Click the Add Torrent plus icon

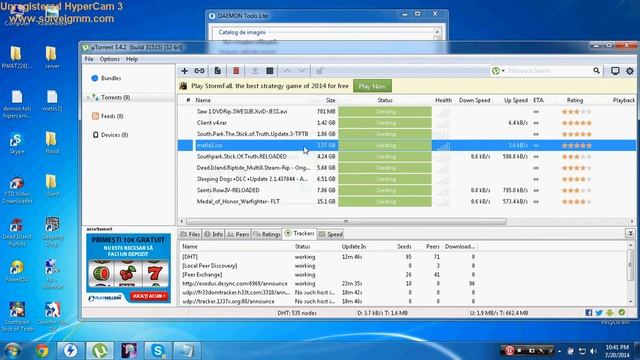click(184, 71)
